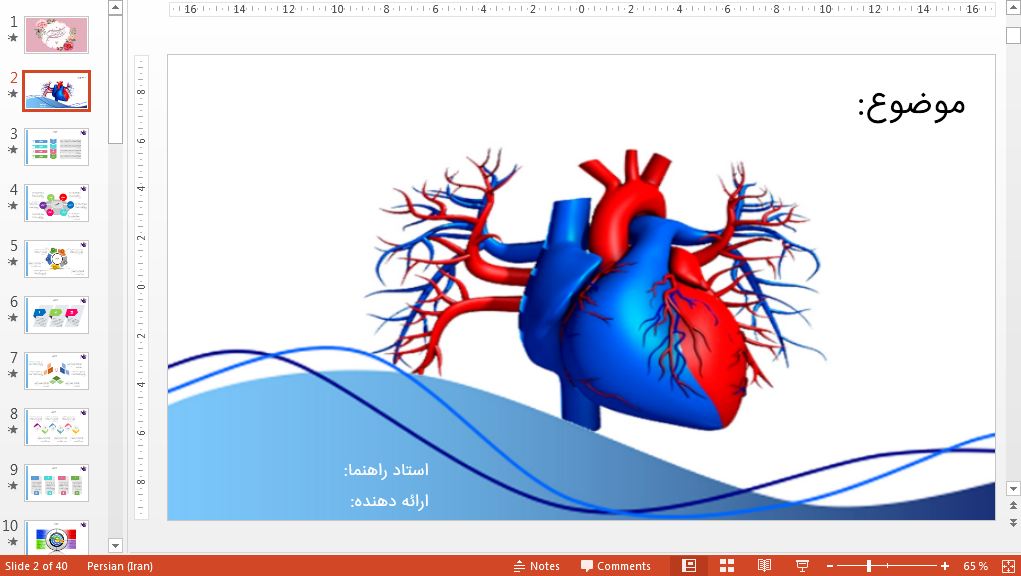Switch to Normal view in status bar
The height and width of the screenshot is (576, 1021).
coord(689,566)
